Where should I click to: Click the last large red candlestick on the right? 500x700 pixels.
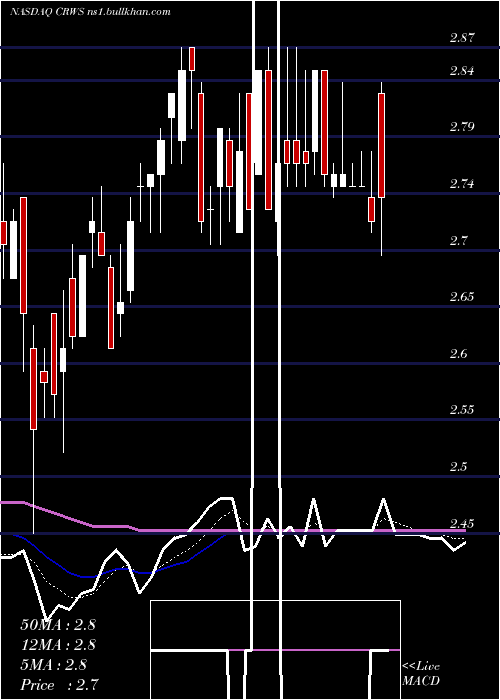[382, 145]
